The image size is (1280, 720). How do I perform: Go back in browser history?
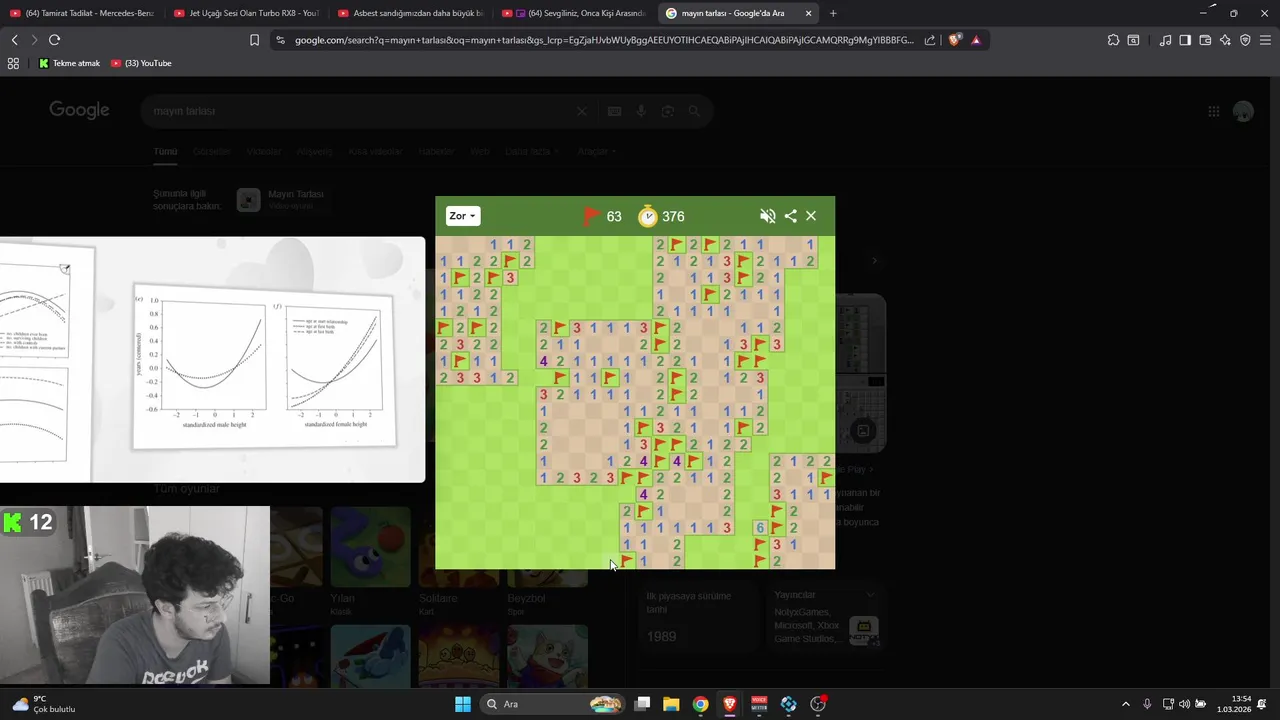click(x=14, y=40)
